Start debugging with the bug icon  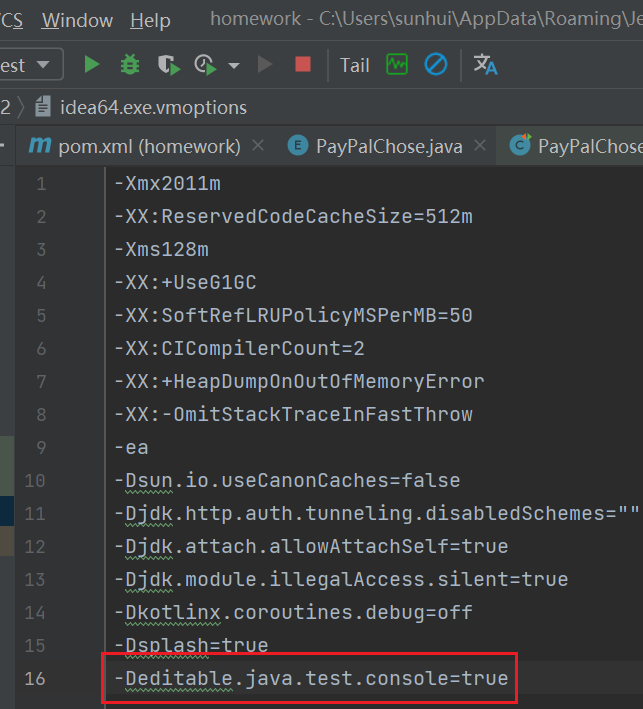[130, 65]
